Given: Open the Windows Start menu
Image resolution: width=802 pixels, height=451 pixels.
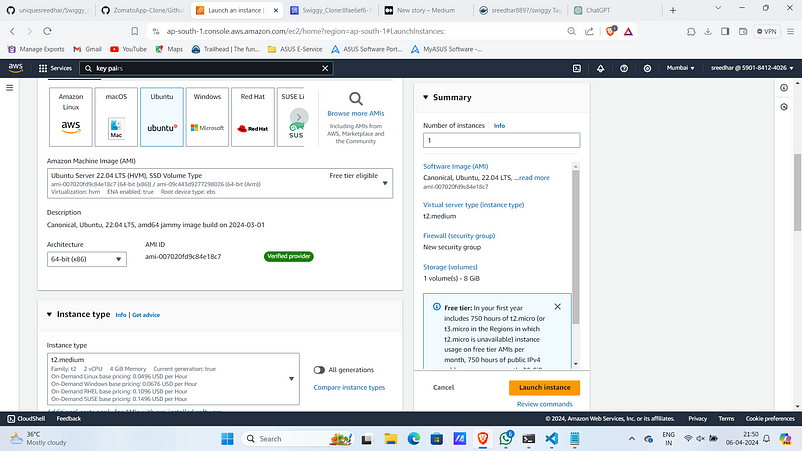Looking at the screenshot, I should 227,439.
